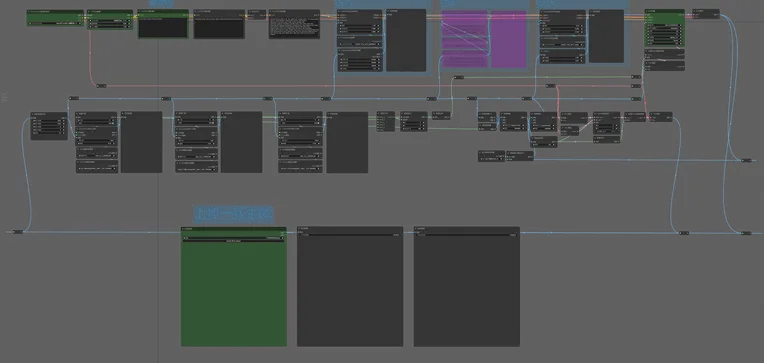Select the narrower right purple node

tap(509, 39)
